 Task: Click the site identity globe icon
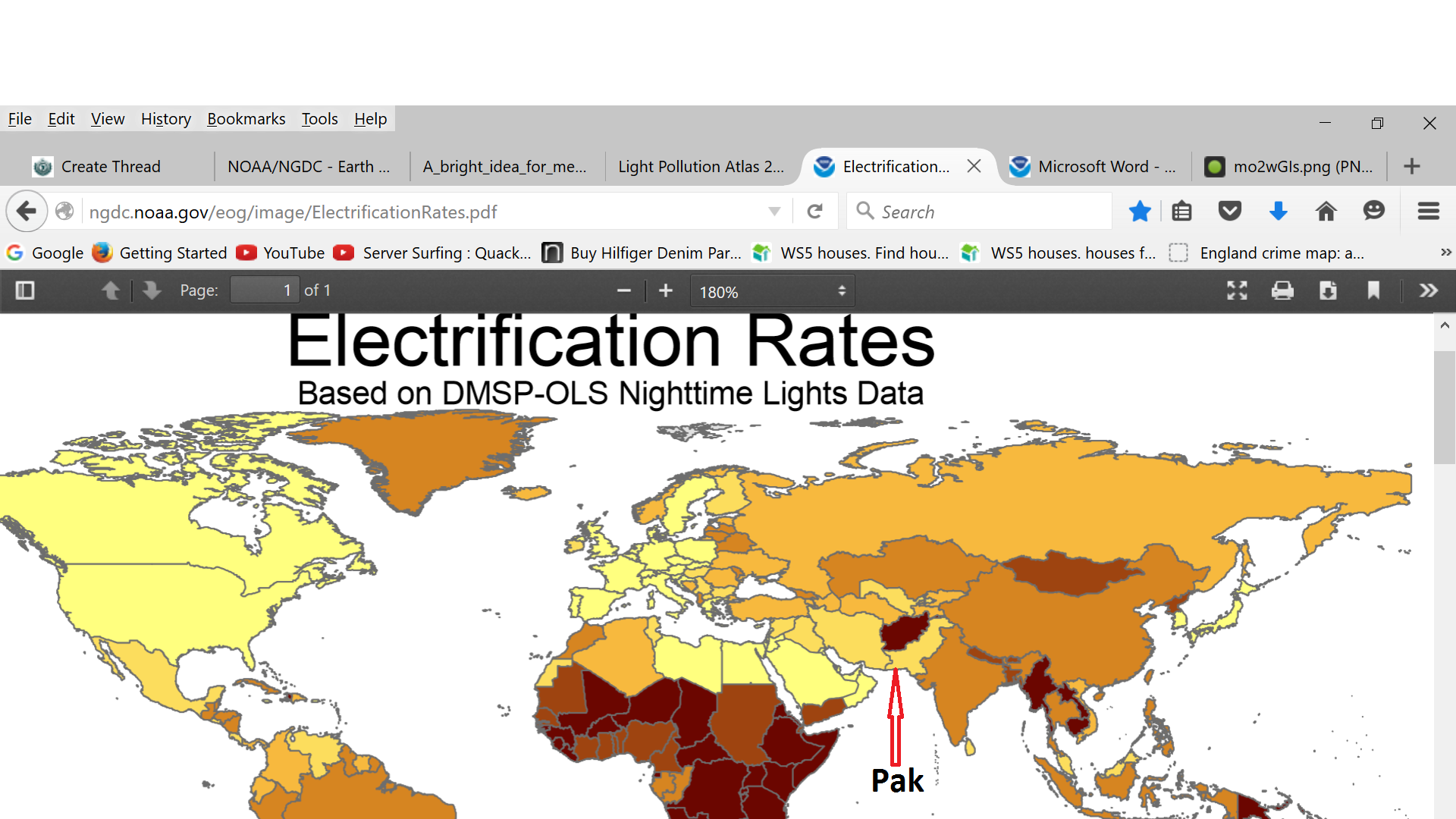pos(65,212)
